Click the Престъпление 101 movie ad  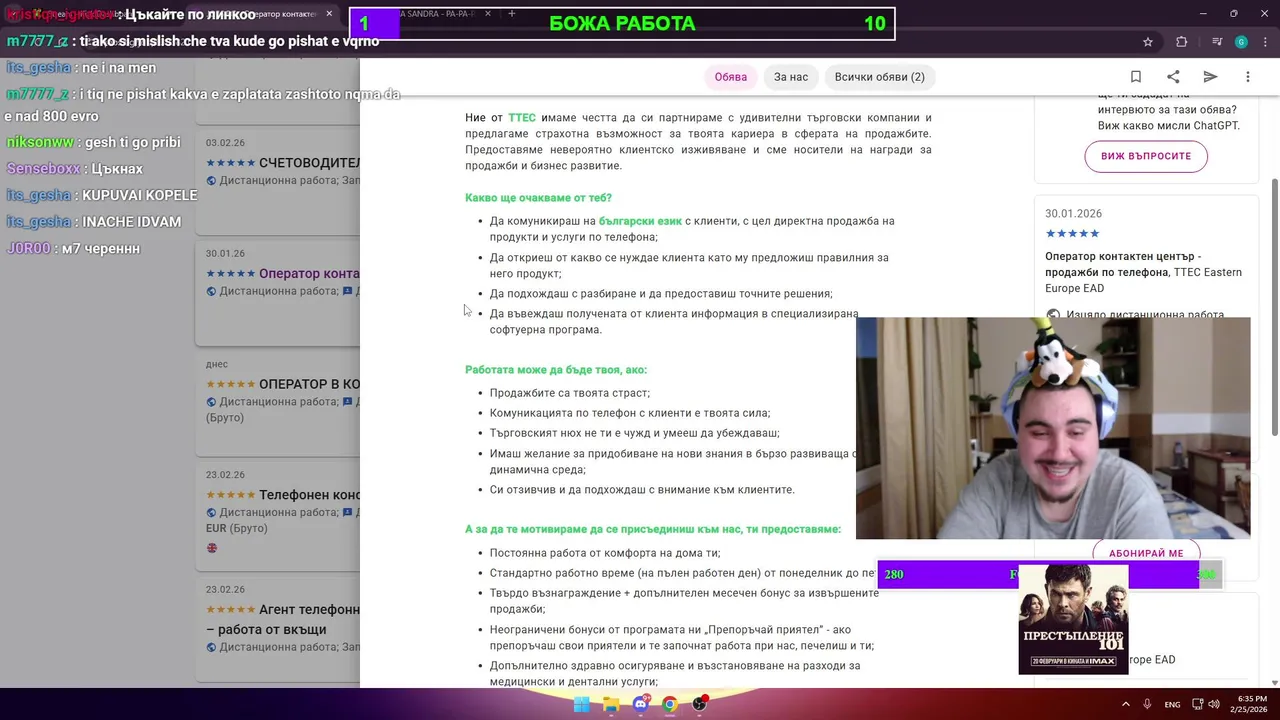click(1073, 619)
